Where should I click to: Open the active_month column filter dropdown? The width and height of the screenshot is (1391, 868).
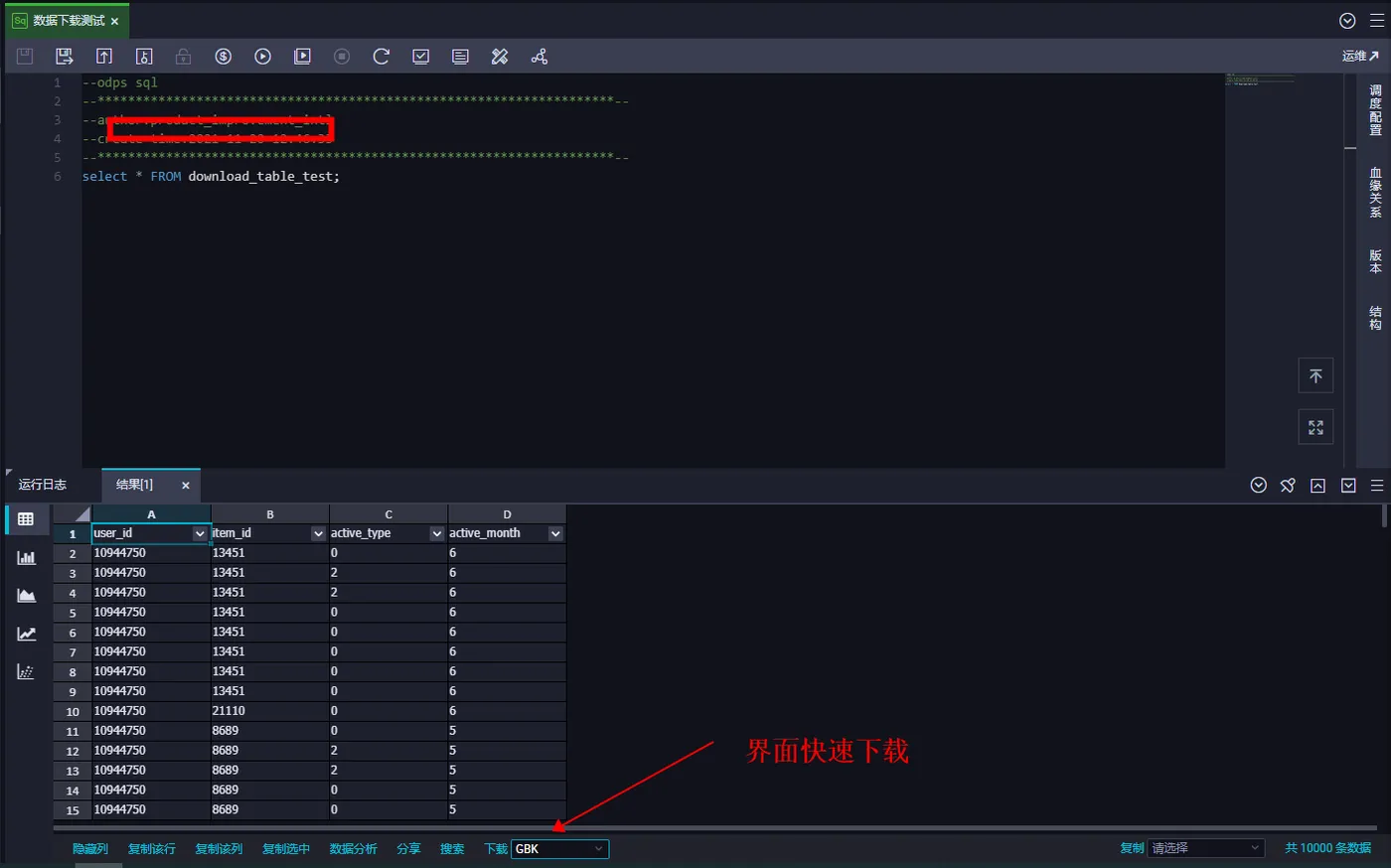point(555,533)
